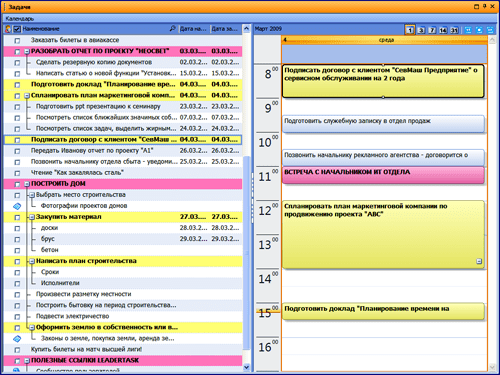Viewport: 500px width, 375px height.
Task: Click the blue note icon beside 'Фотографии проектов домов'
Action: tap(17, 206)
